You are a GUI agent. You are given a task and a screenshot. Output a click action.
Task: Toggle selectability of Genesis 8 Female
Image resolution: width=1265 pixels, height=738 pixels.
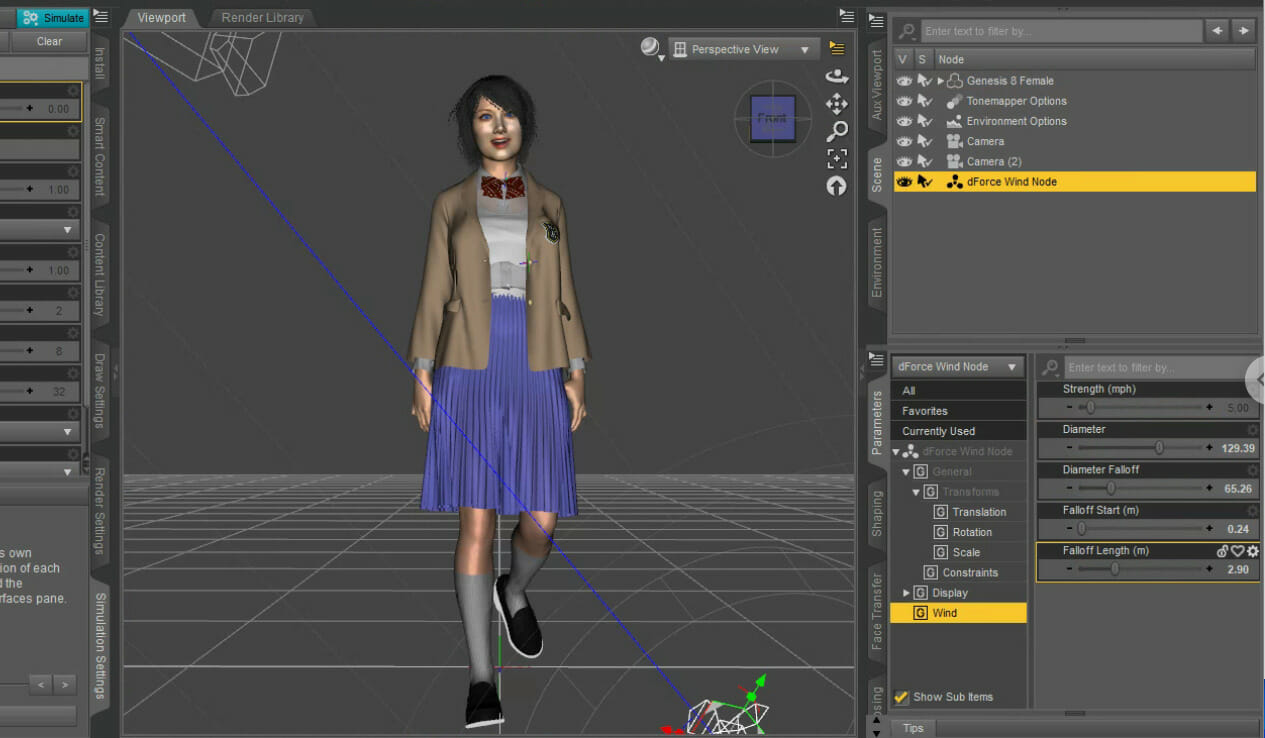click(x=924, y=81)
